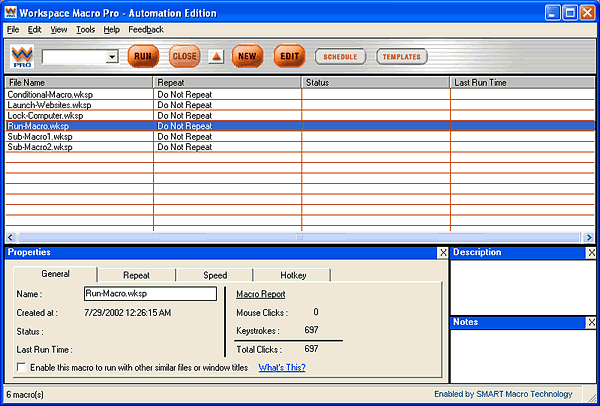This screenshot has height=406, width=600.
Task: Select Sub-Macro2.wksp in the list
Action: [40, 147]
